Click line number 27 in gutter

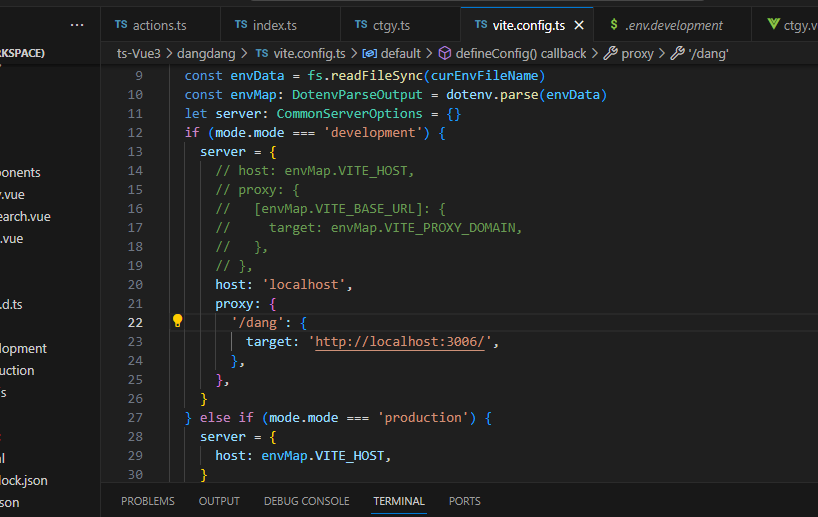click(135, 417)
